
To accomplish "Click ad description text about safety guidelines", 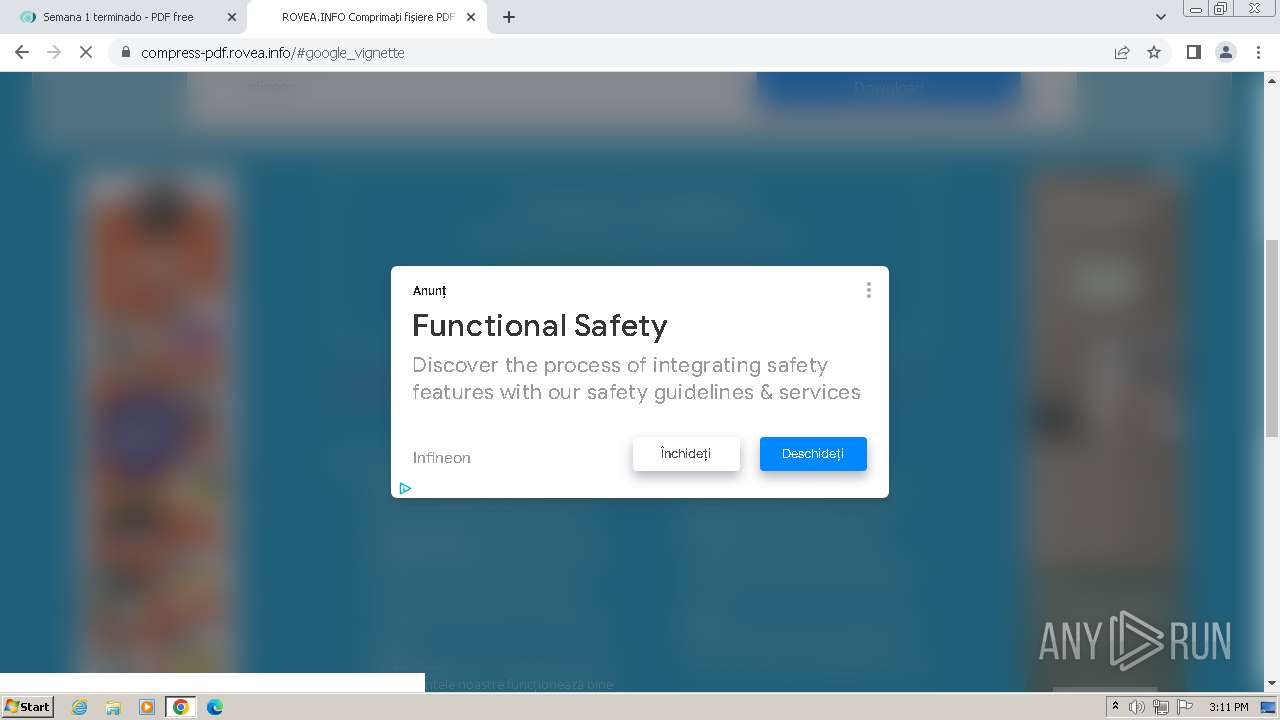I will 636,378.
